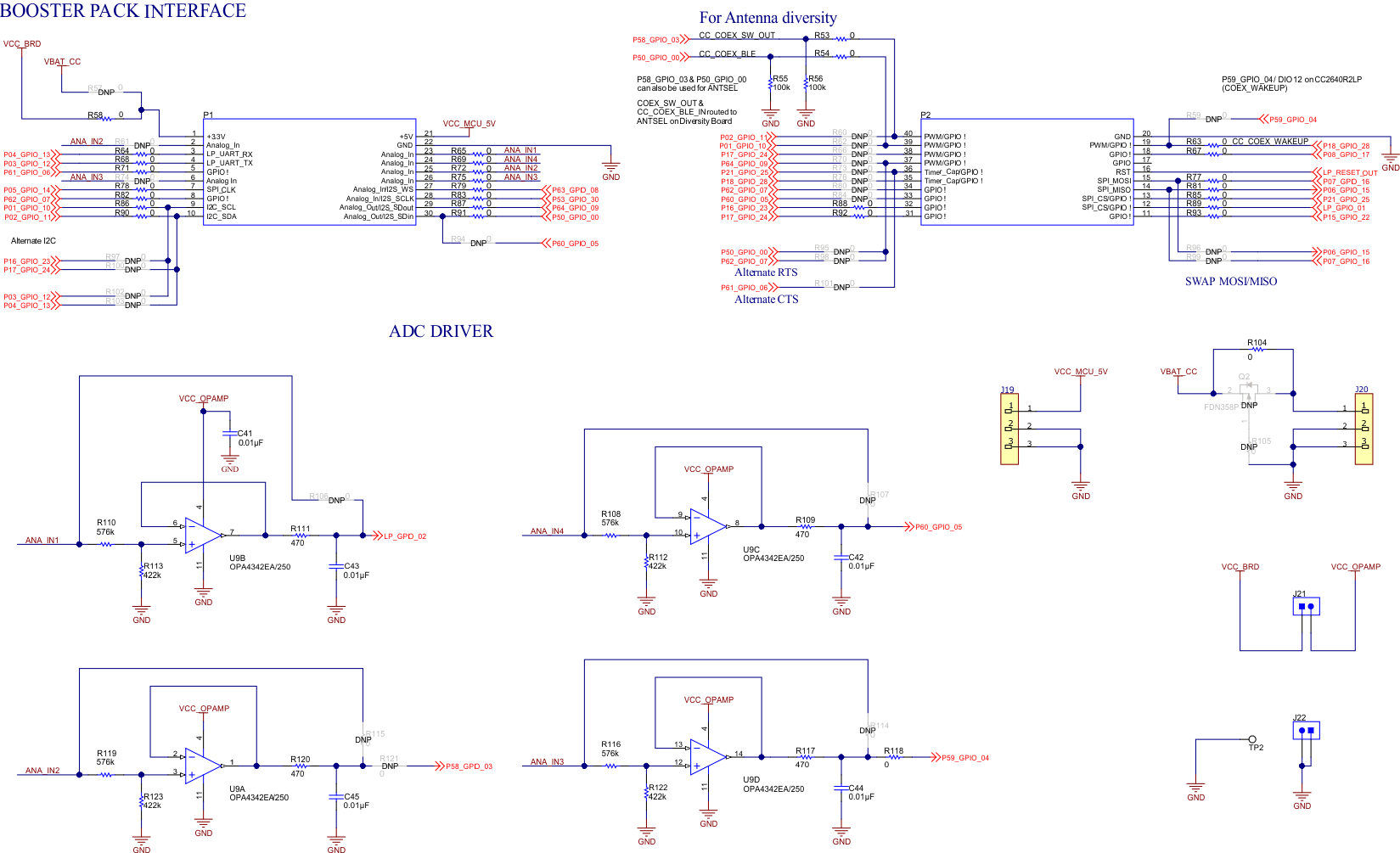The width and height of the screenshot is (1400, 853).
Task: Select the R118 zero-ohm resistor symbol
Action: pyautogui.click(x=894, y=757)
